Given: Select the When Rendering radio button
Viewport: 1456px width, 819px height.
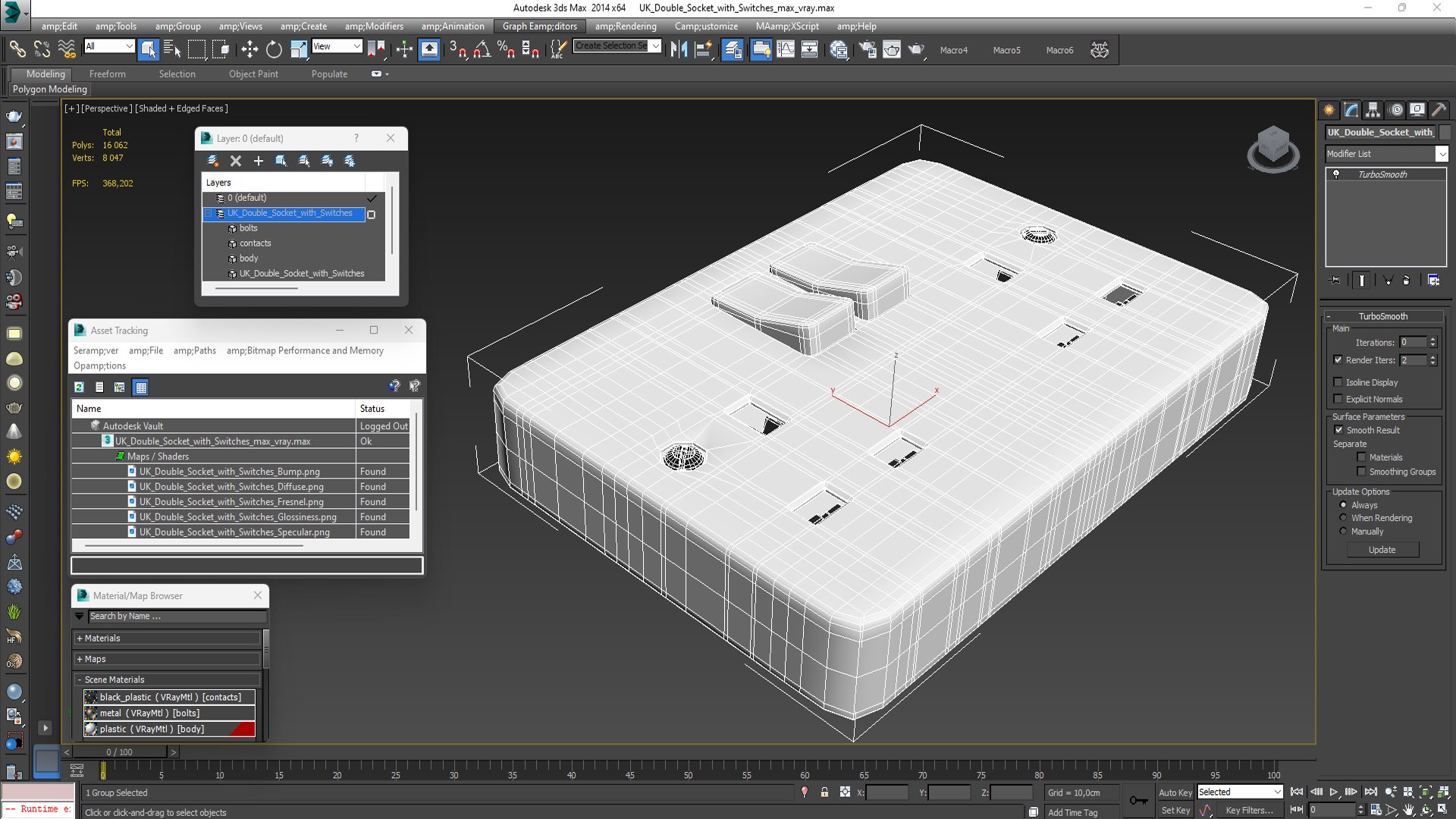Looking at the screenshot, I should click(1343, 518).
